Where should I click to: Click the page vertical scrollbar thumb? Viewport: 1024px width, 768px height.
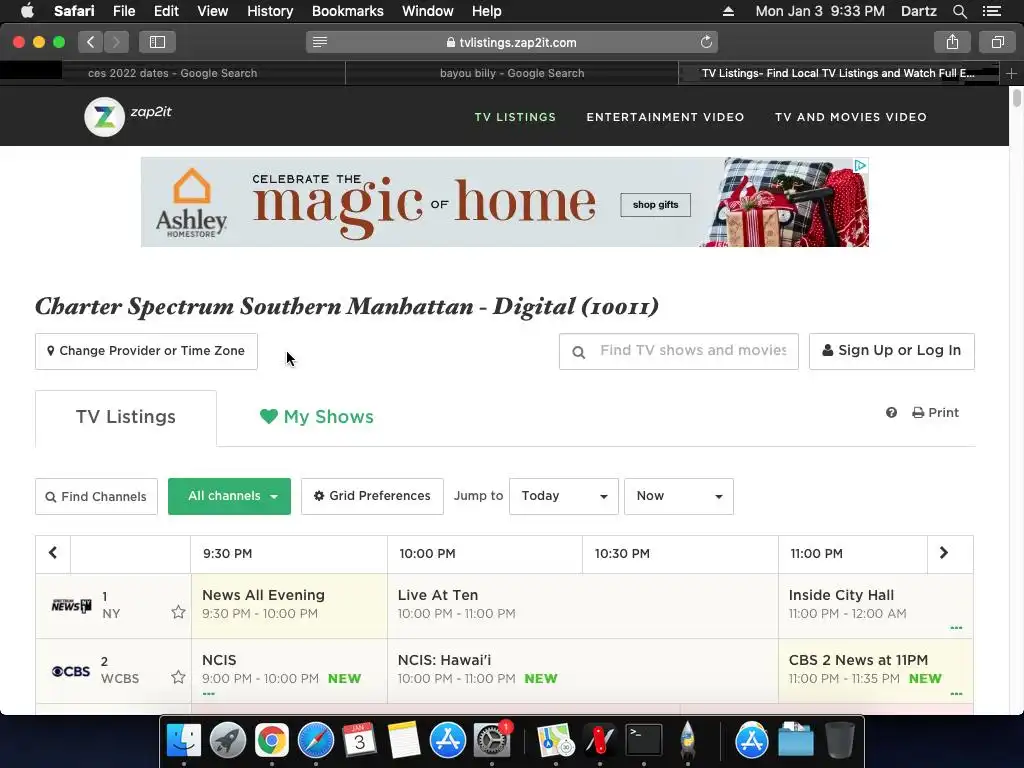pyautogui.click(x=1016, y=99)
